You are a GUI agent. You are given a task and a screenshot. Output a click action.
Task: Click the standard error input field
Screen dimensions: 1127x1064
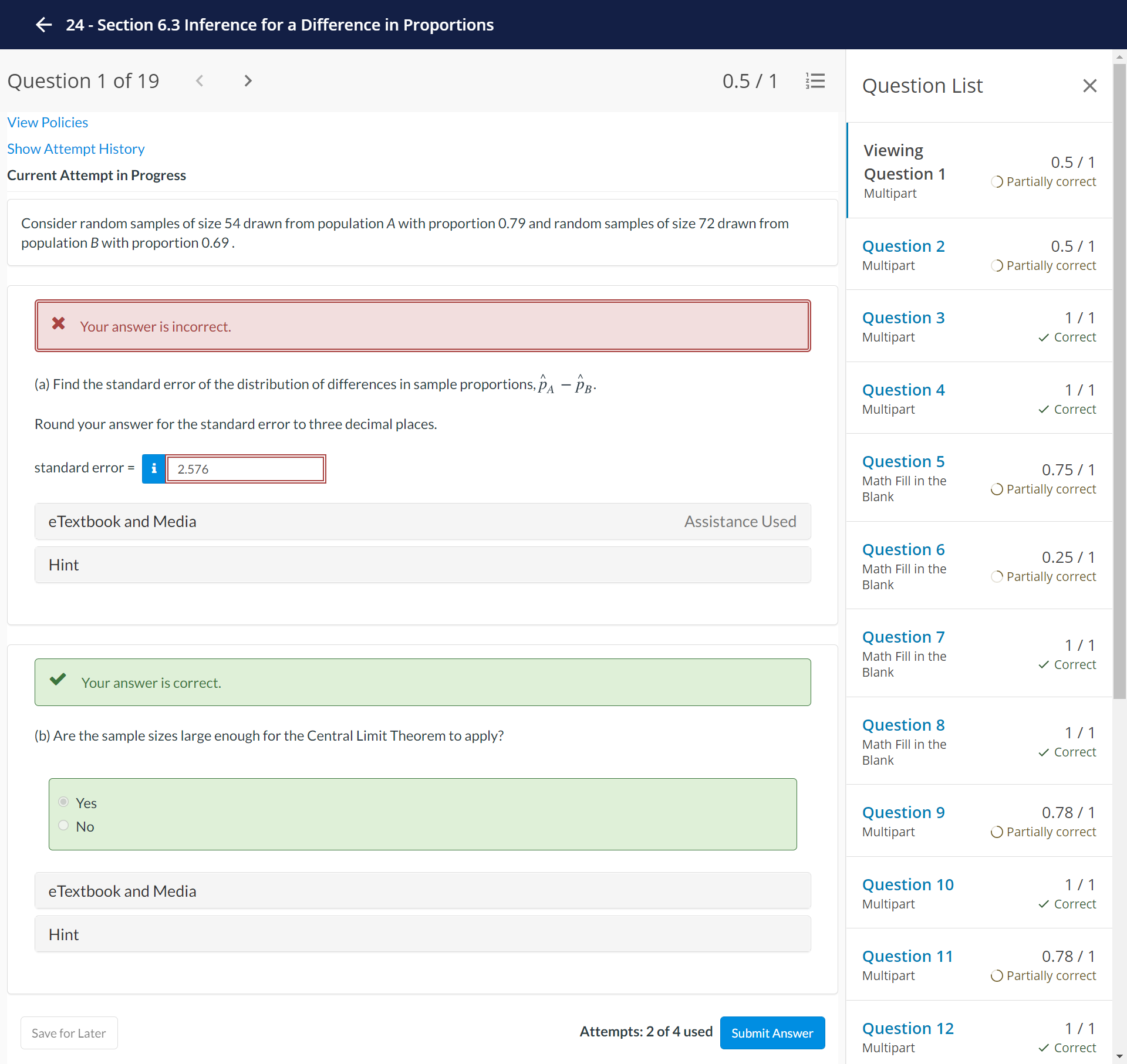(245, 469)
